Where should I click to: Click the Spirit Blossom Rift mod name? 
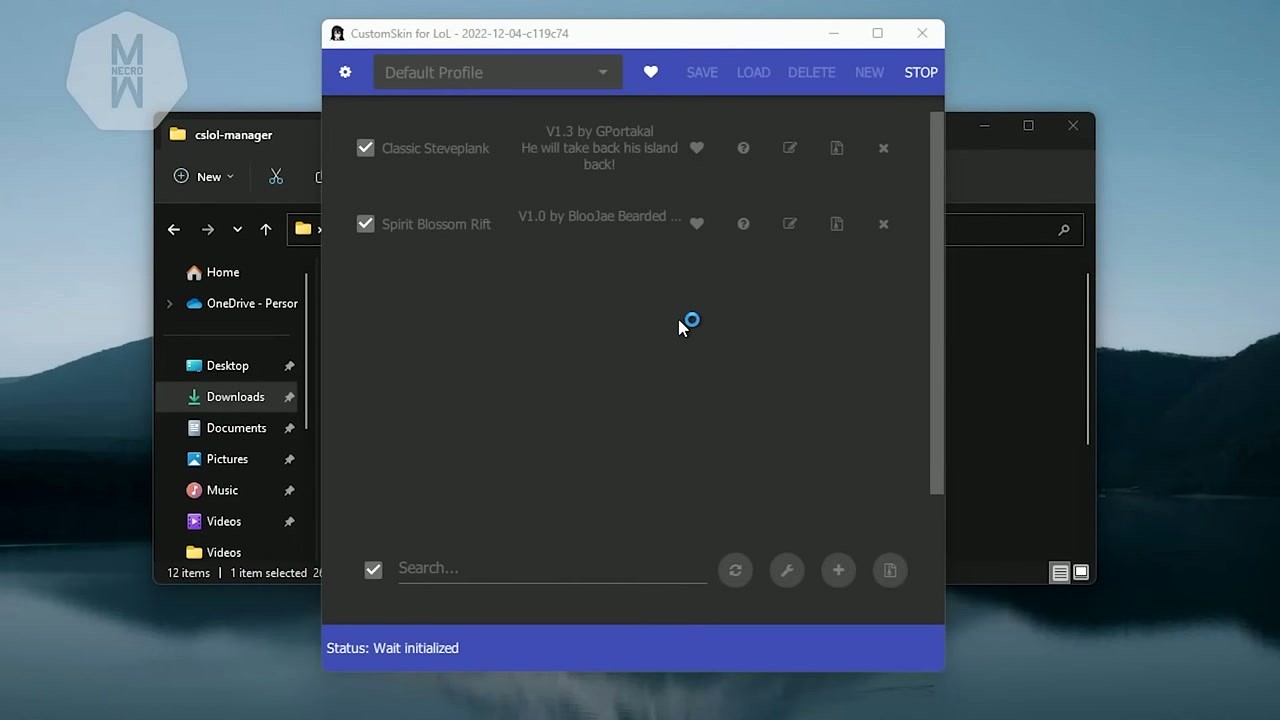[436, 224]
